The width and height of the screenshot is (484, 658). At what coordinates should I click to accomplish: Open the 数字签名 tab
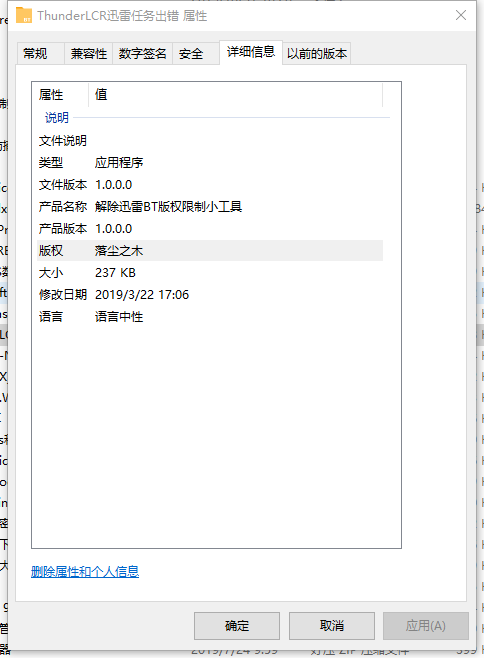coord(142,54)
